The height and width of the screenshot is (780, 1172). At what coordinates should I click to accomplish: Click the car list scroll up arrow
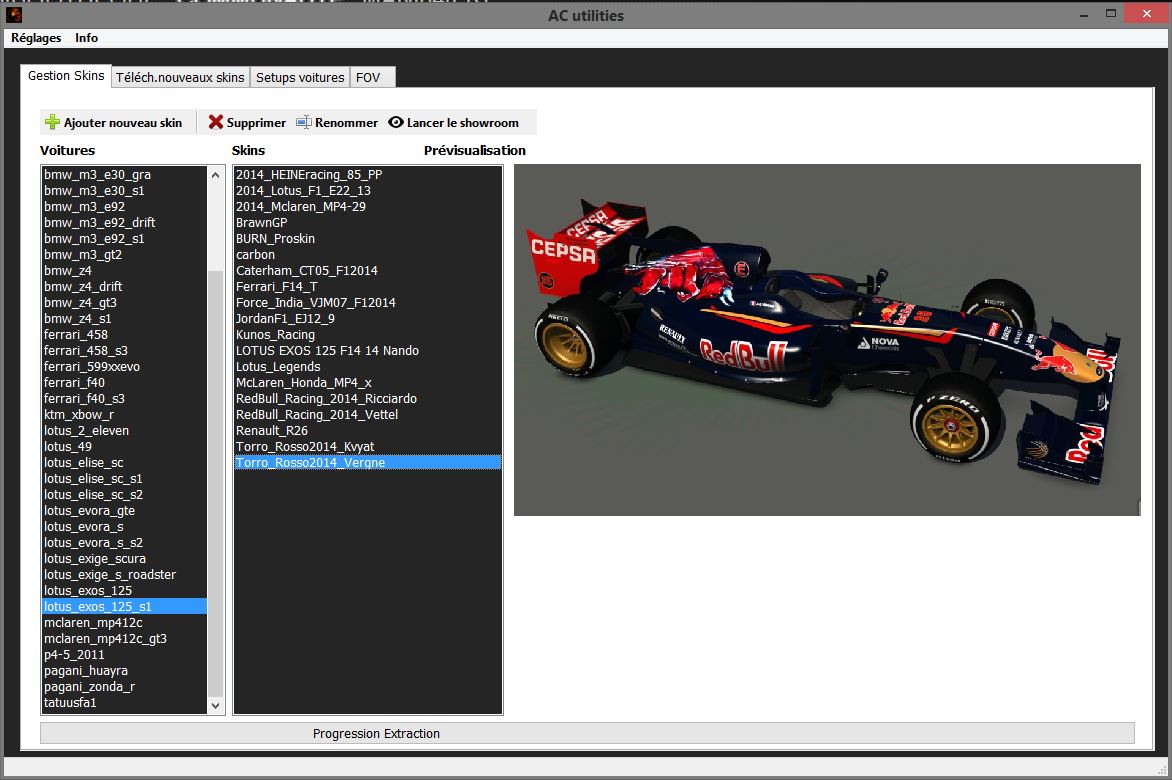click(x=215, y=176)
